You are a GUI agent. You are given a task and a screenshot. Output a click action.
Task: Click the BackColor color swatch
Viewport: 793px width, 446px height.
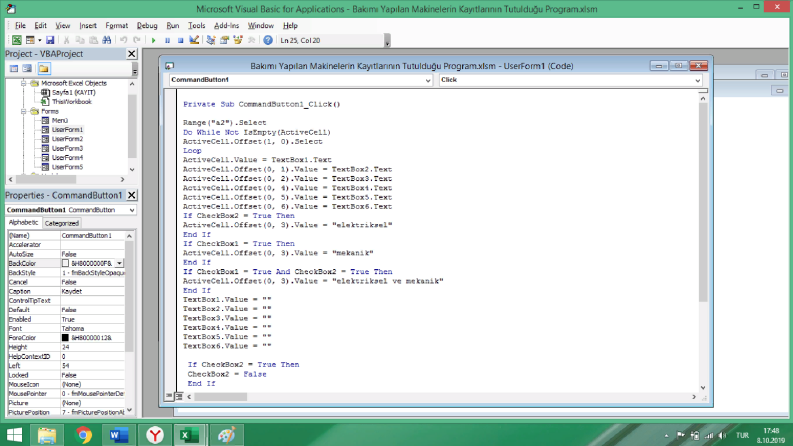65,263
